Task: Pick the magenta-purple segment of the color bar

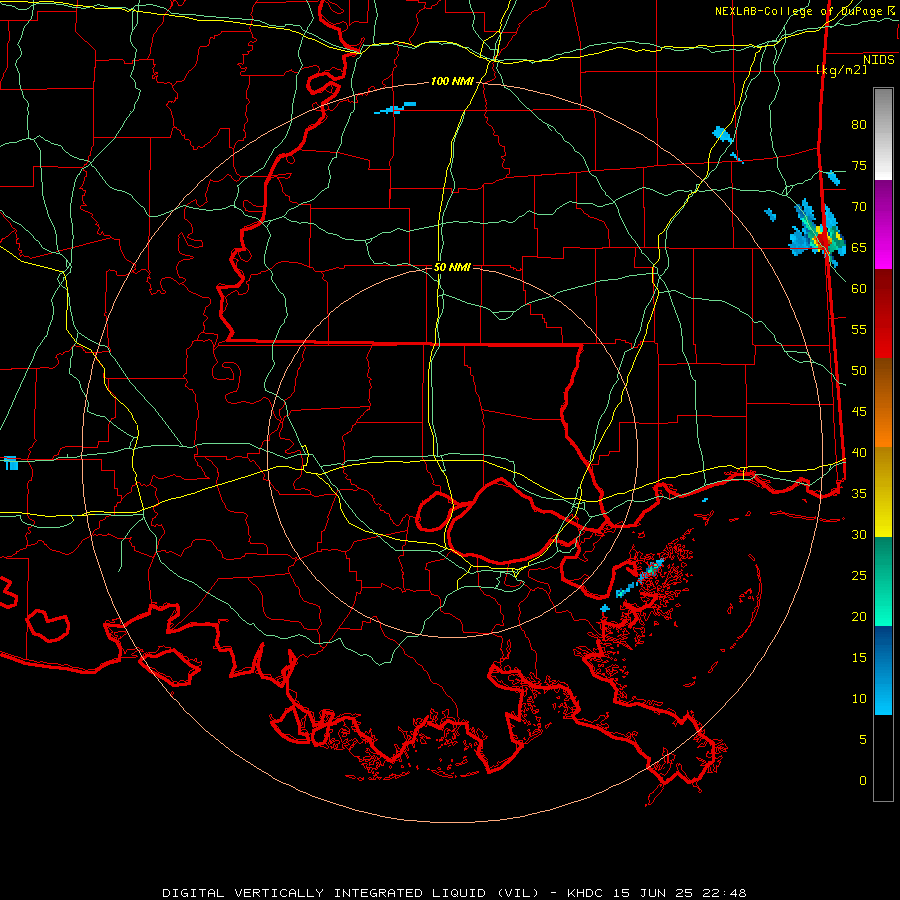Action: tap(883, 224)
